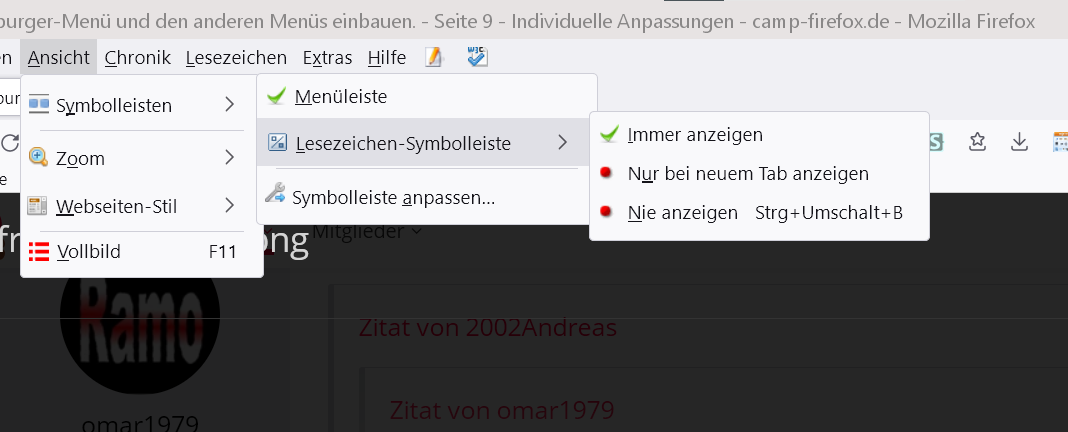Image resolution: width=1068 pixels, height=432 pixels.
Task: Expand the Webseiten-Stil submenu arrow
Action: point(230,206)
